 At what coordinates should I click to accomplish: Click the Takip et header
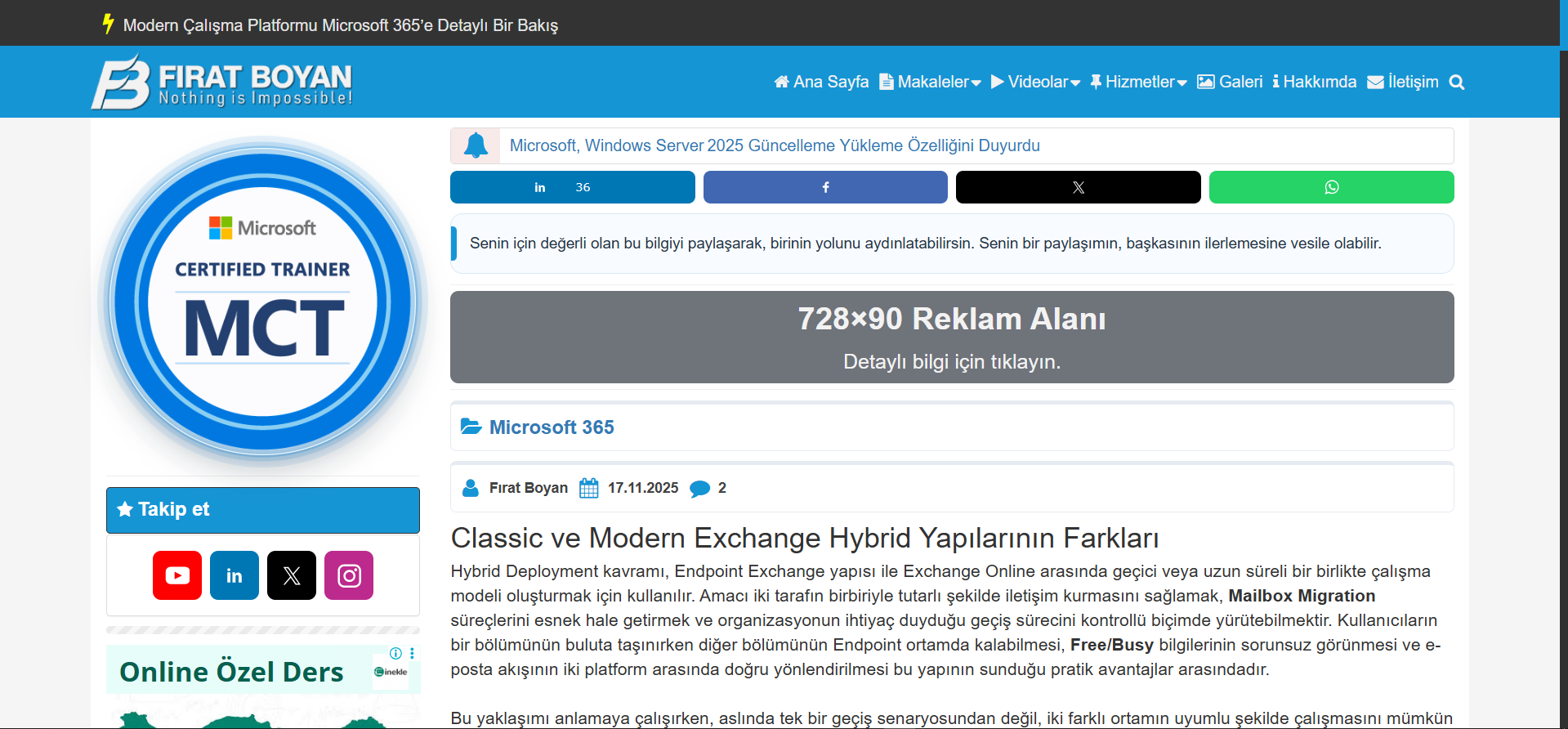263,510
